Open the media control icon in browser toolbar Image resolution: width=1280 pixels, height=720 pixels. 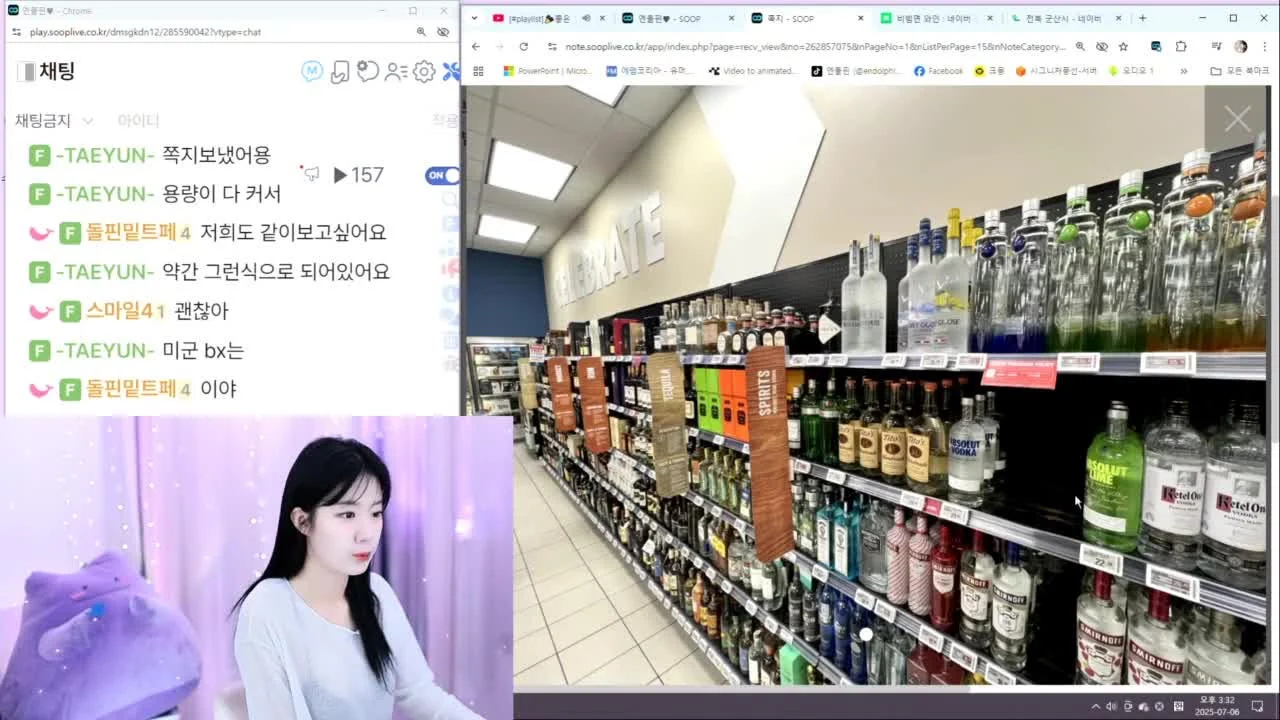1216,47
